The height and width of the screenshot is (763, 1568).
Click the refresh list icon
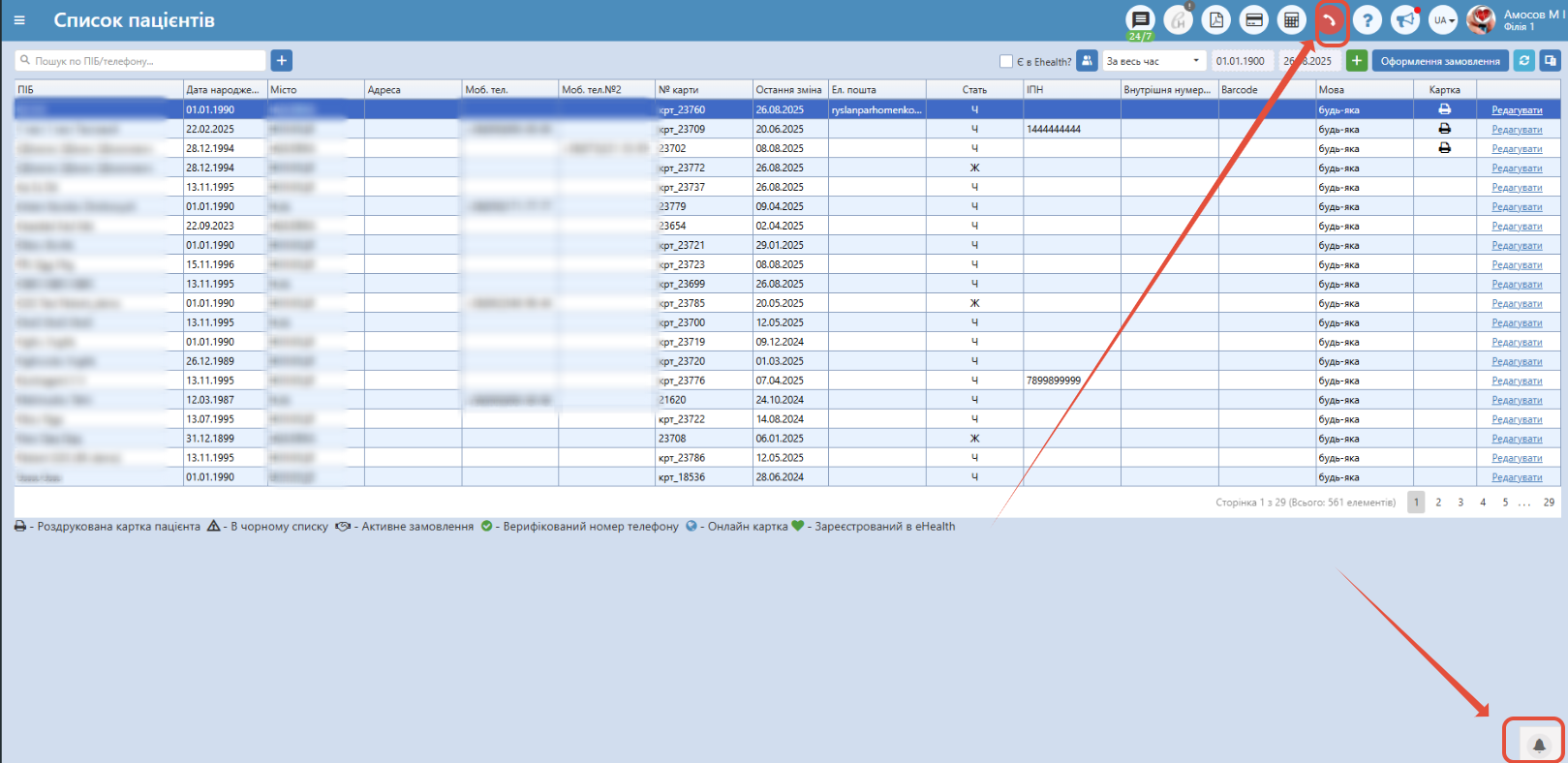click(x=1524, y=61)
